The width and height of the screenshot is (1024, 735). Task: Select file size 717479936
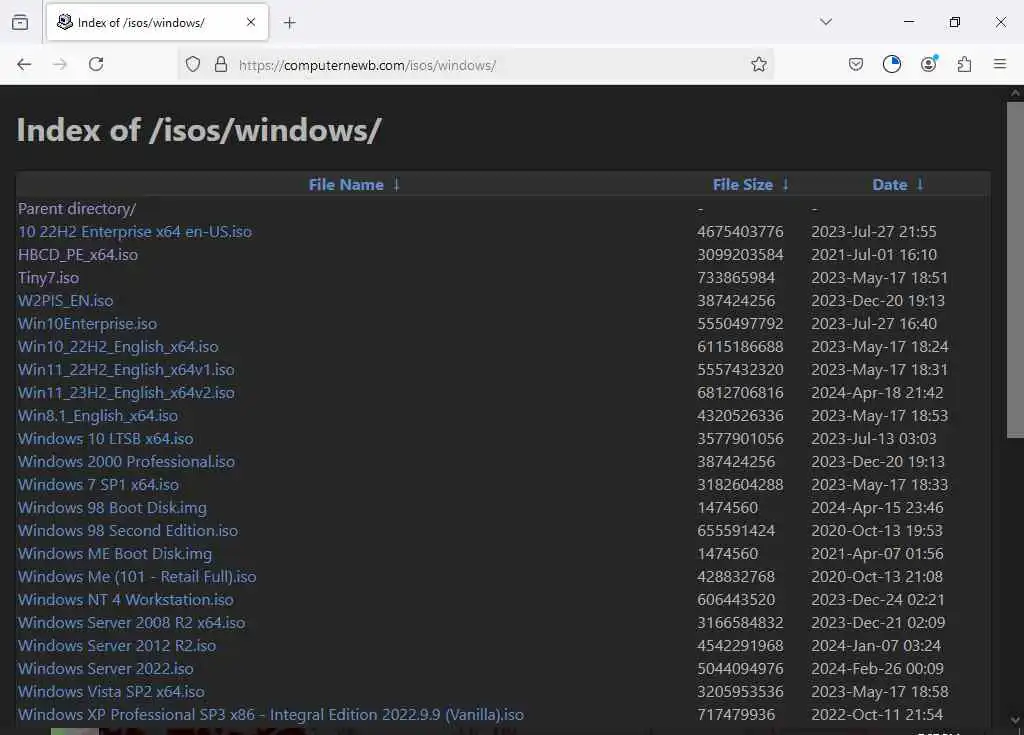pos(736,714)
